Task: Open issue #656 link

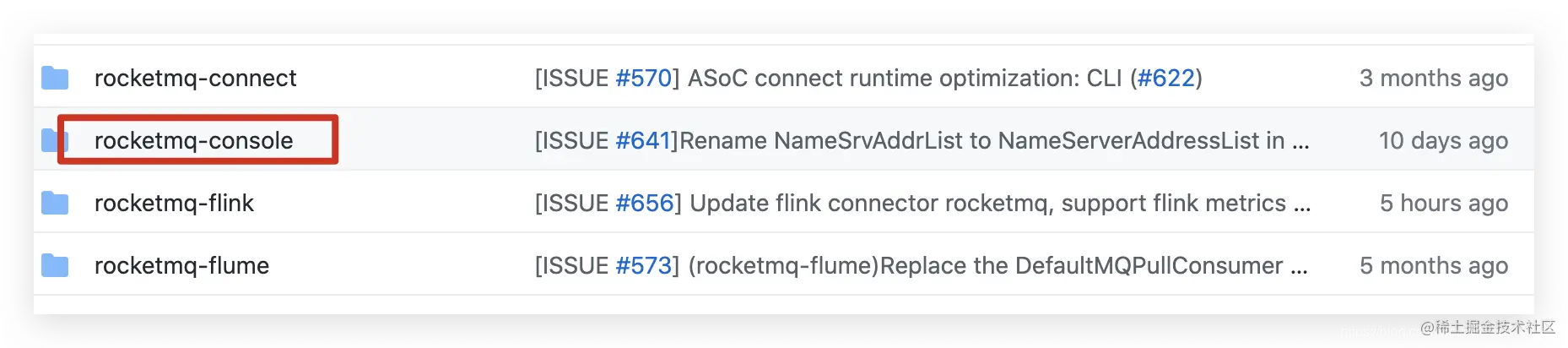Action: tap(645, 203)
